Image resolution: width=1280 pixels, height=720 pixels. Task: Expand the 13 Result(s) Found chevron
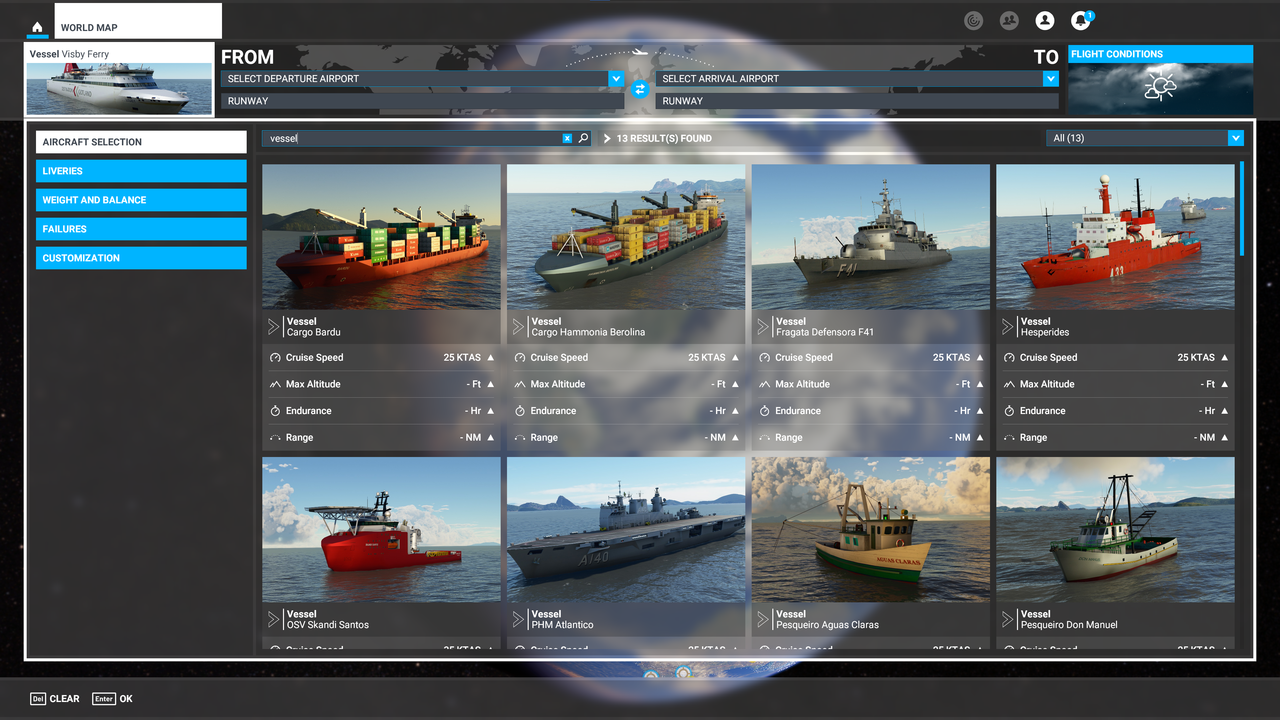coord(606,137)
